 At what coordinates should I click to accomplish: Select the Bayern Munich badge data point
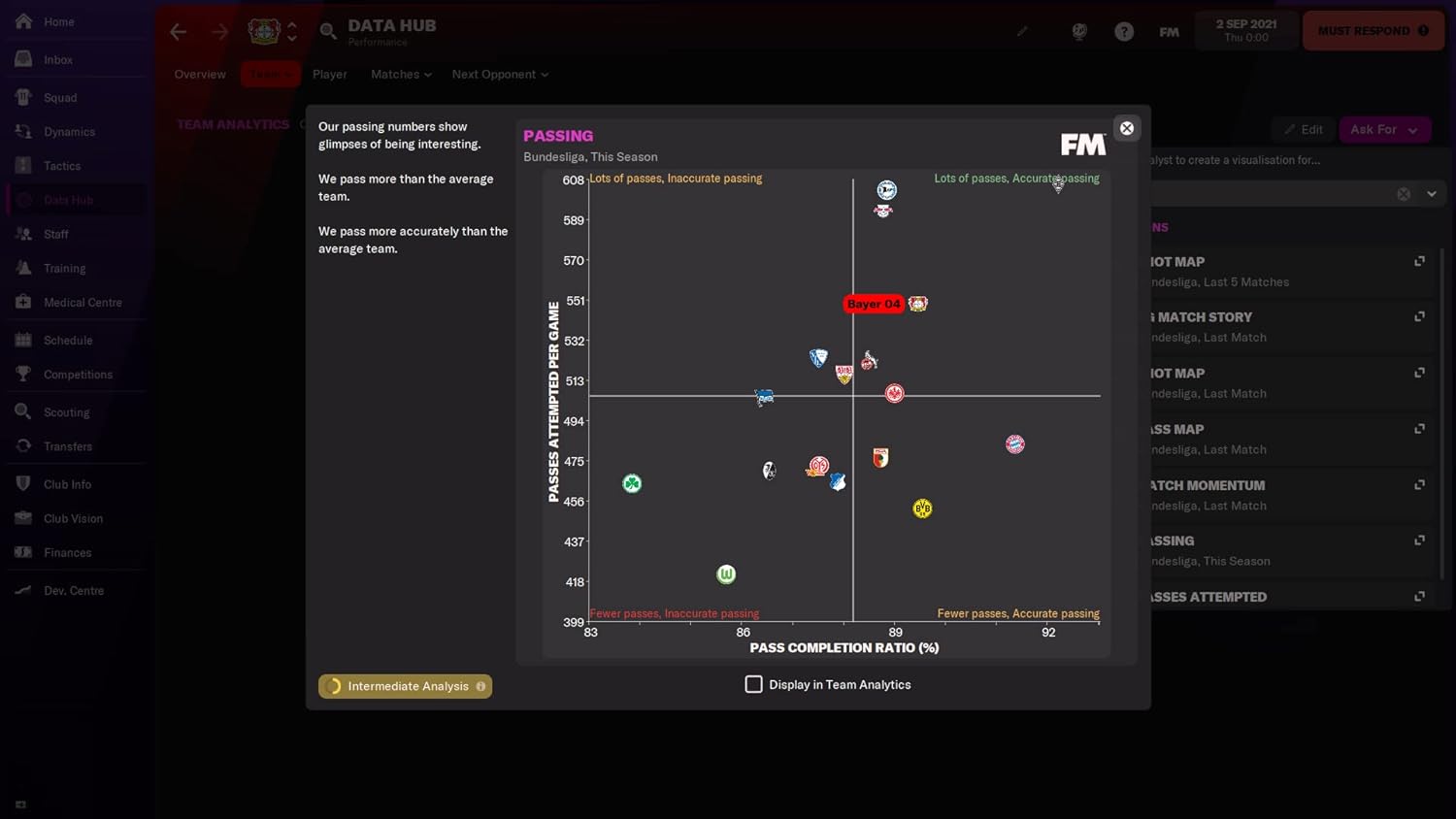pyautogui.click(x=1014, y=444)
